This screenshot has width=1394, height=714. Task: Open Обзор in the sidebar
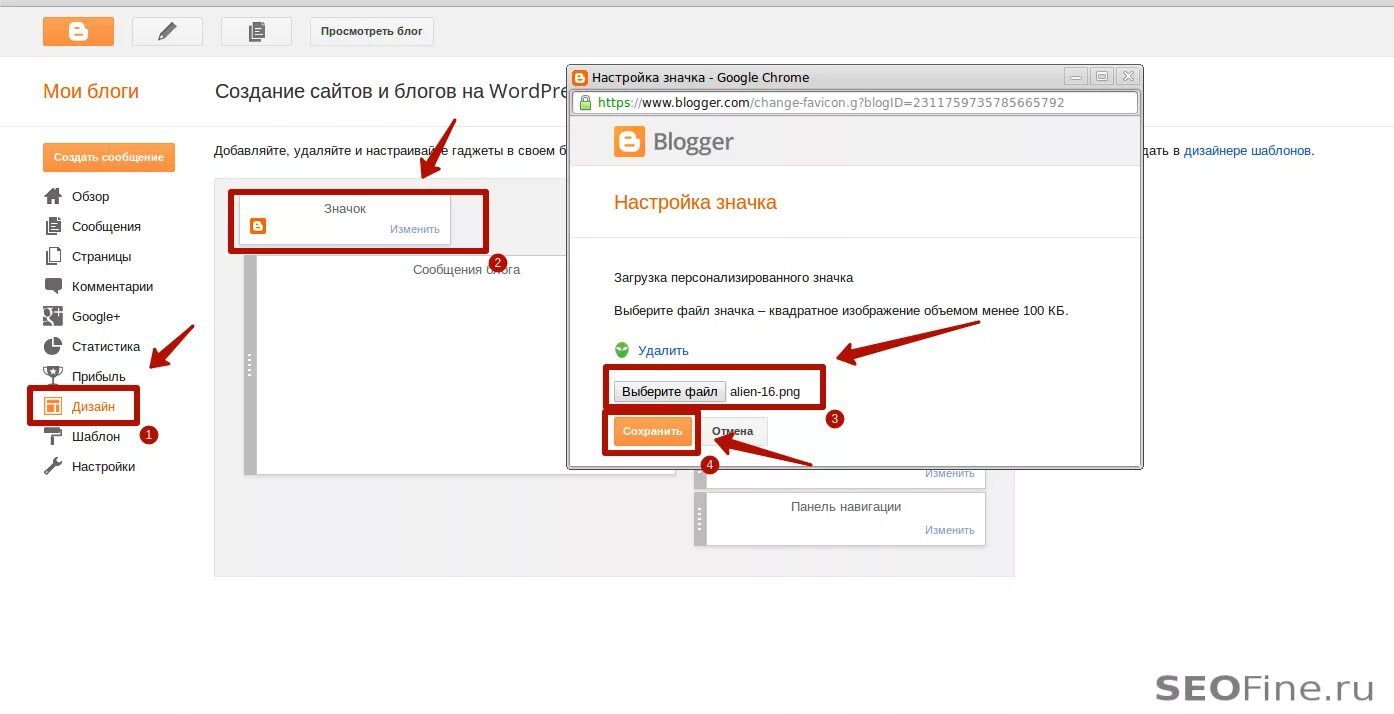91,196
